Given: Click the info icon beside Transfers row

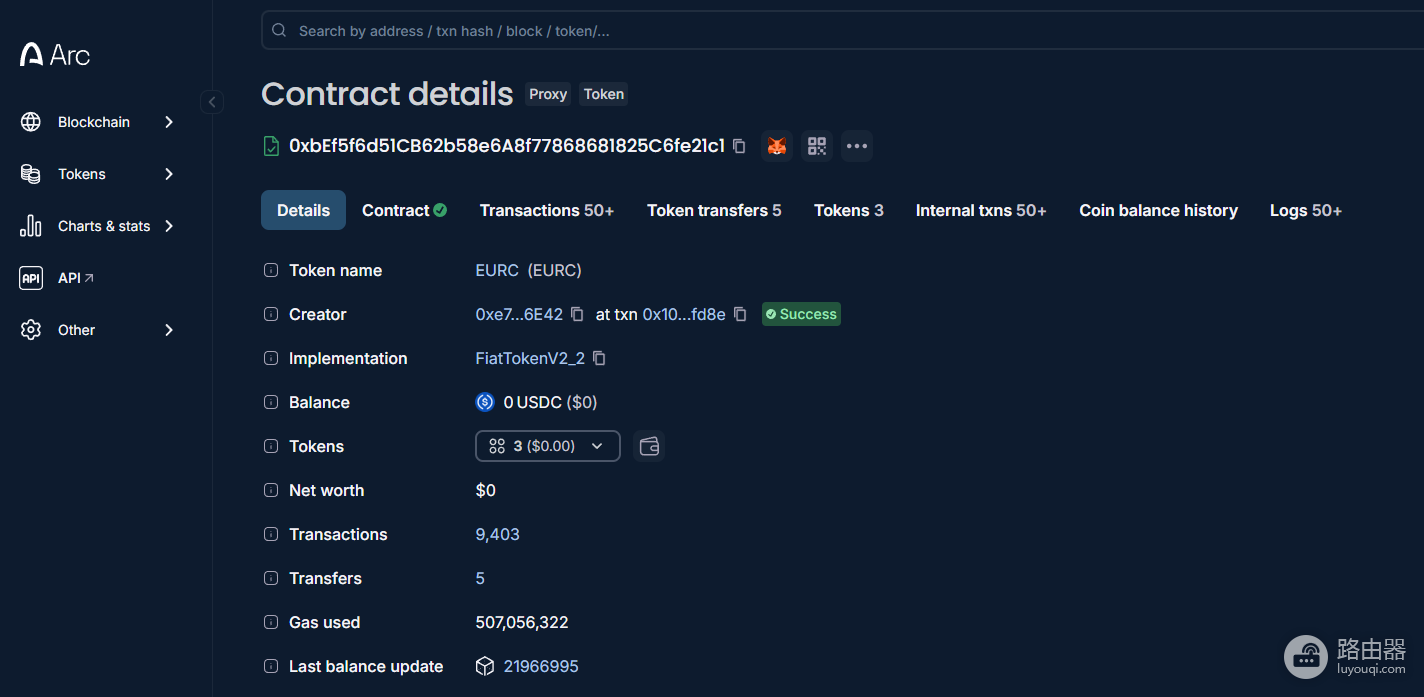Looking at the screenshot, I should click(x=271, y=578).
